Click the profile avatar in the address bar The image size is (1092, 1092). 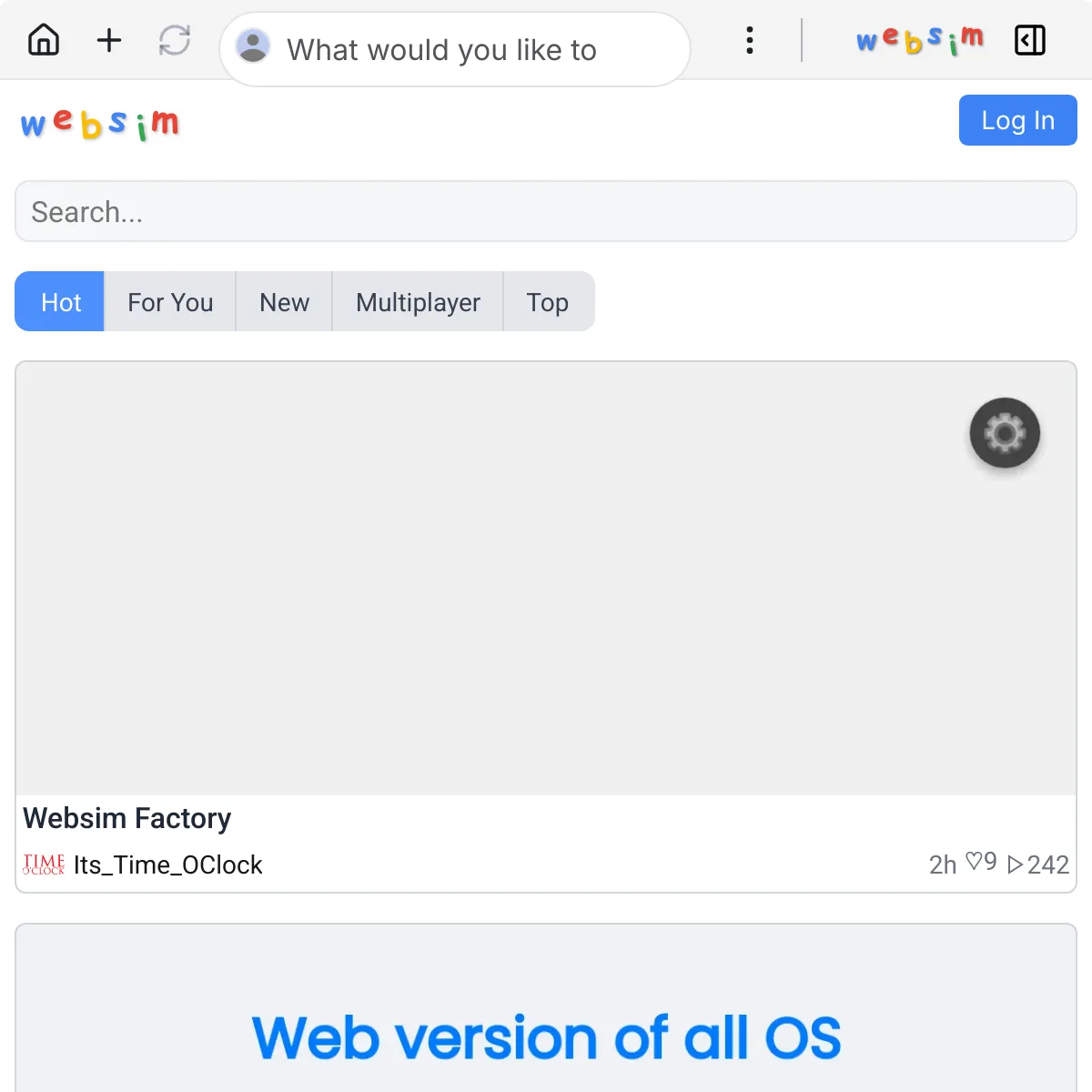tap(253, 45)
